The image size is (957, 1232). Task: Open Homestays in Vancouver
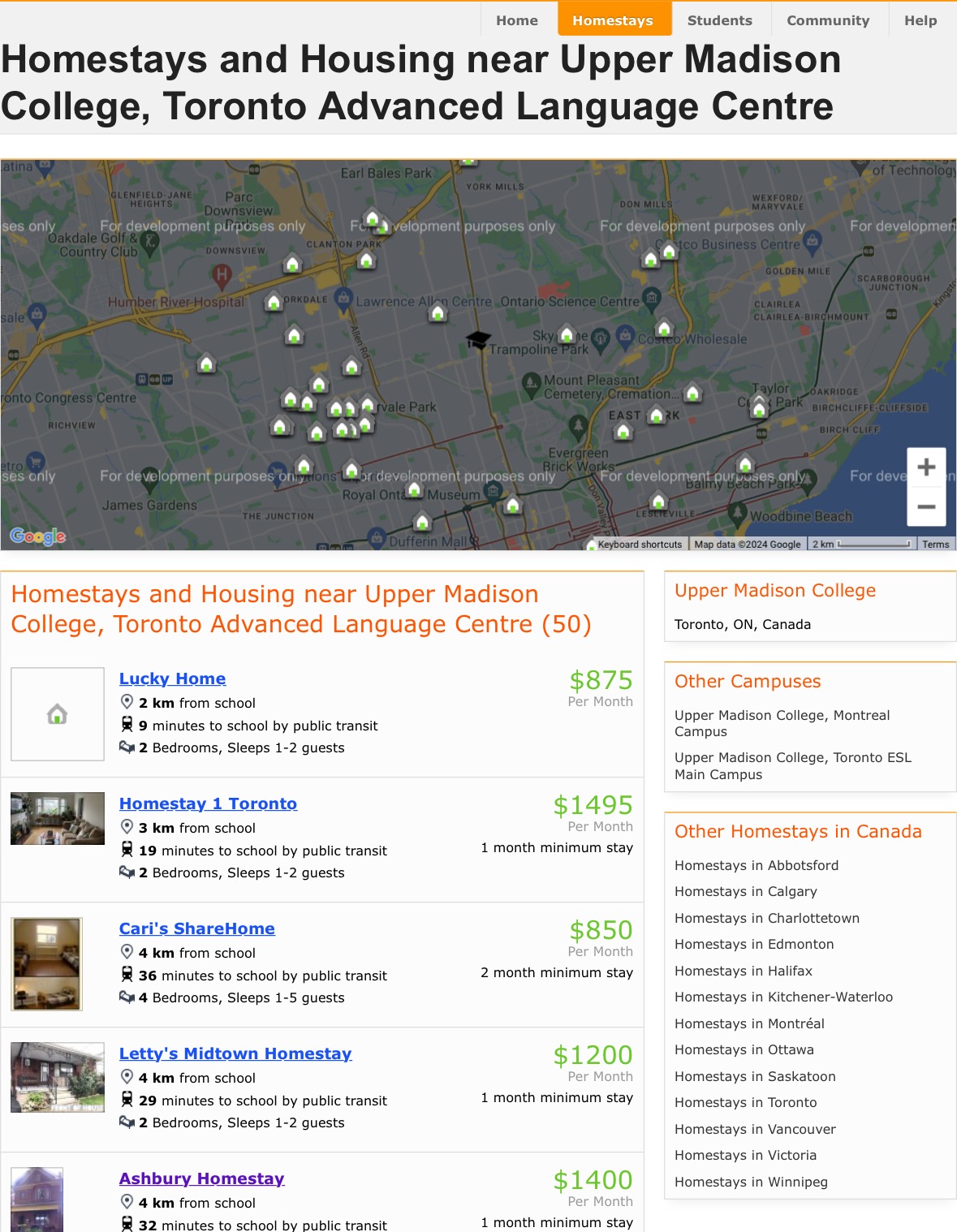(755, 1129)
